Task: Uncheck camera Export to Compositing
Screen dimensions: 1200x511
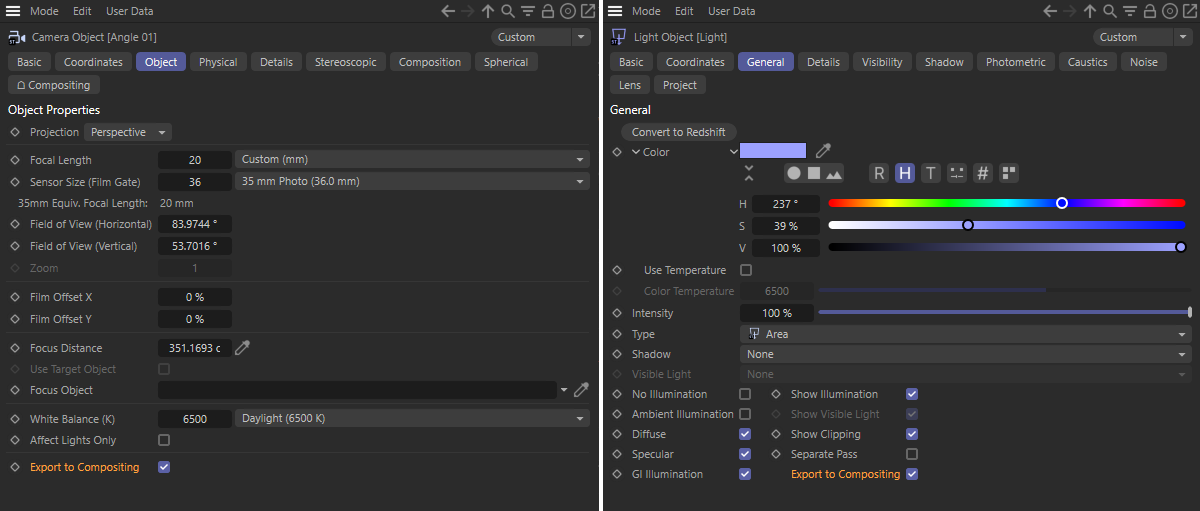Action: coord(164,467)
